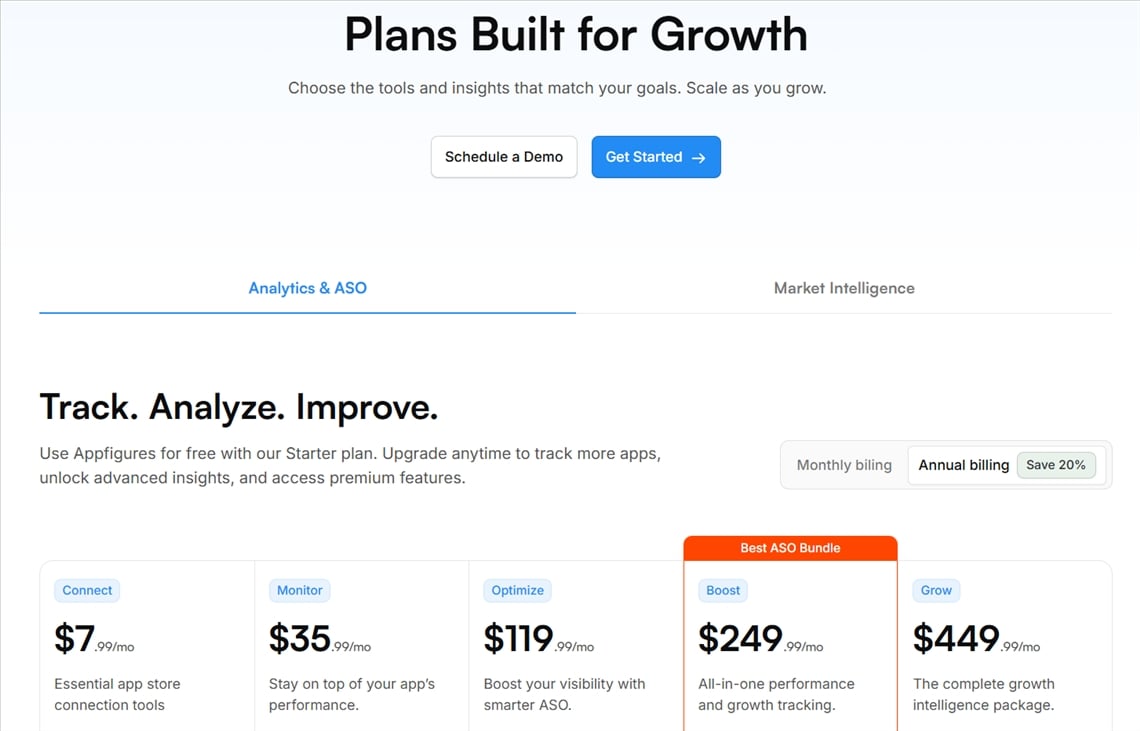Click the Save 20% badge
The image size is (1140, 731).
[1056, 465]
